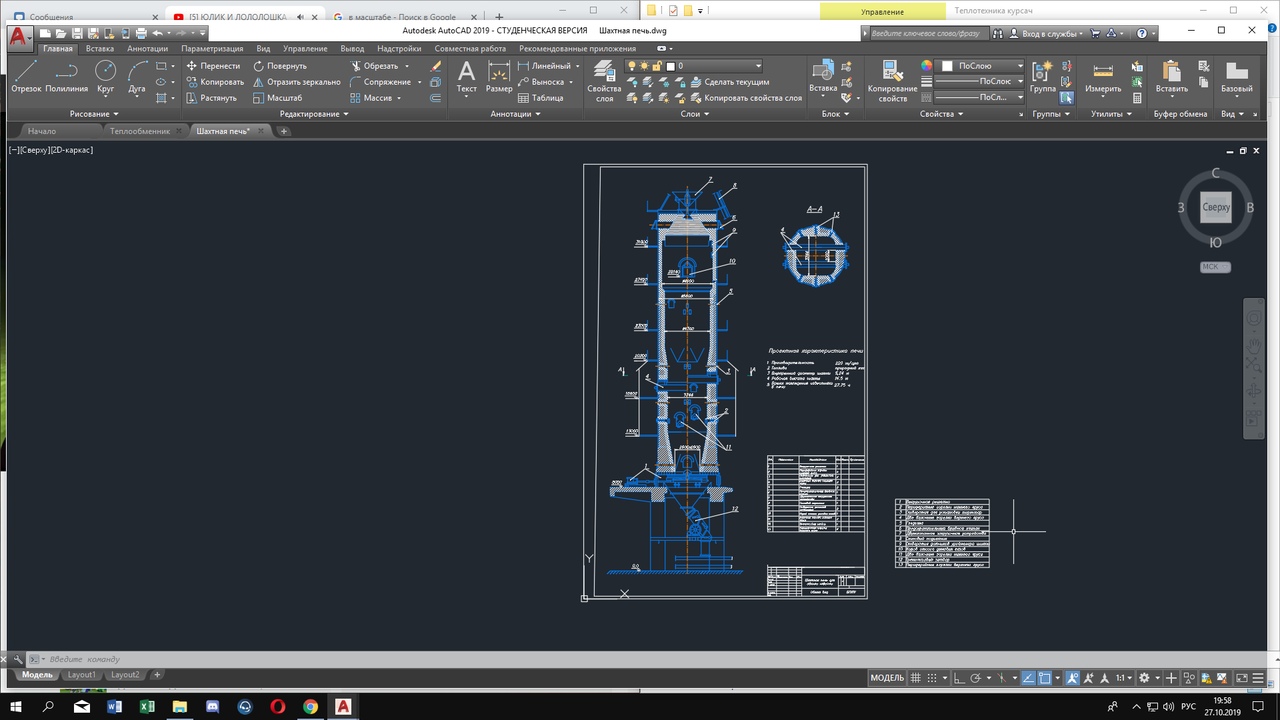This screenshot has height=720, width=1280.
Task: Select the Дуга (arc) tool
Action: point(137,76)
